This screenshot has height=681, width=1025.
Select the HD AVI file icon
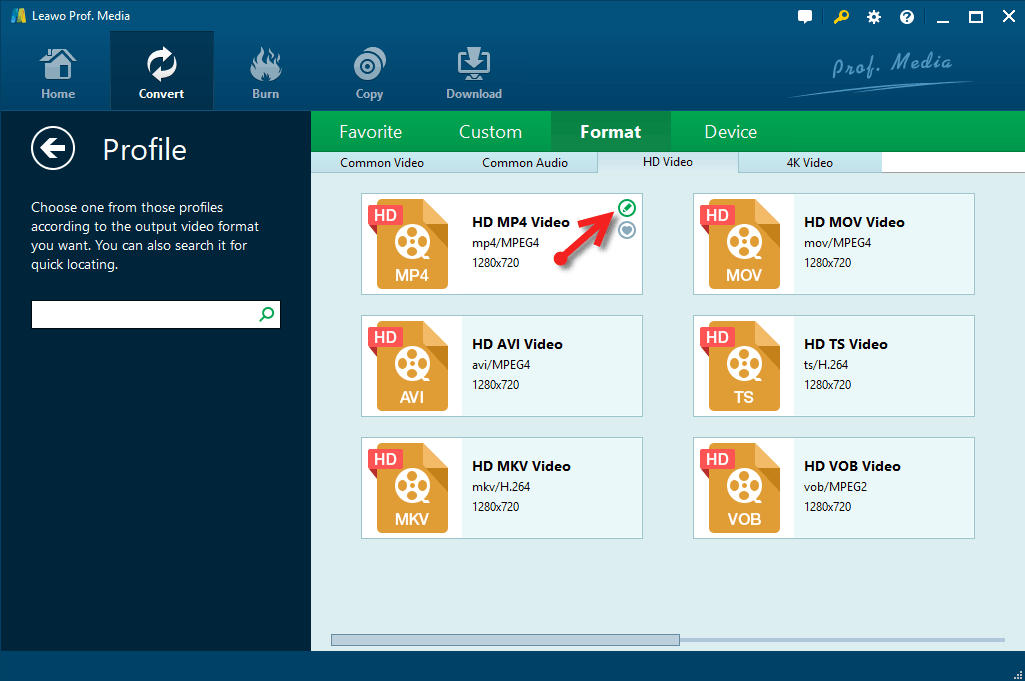(x=409, y=366)
